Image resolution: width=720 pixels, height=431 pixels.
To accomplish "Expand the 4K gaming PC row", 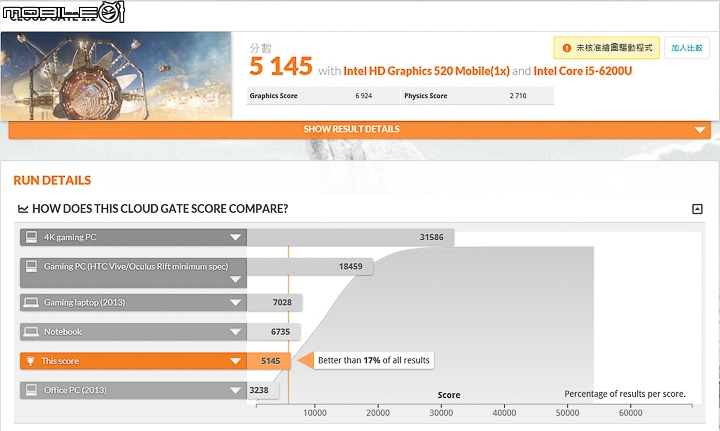I will point(235,237).
